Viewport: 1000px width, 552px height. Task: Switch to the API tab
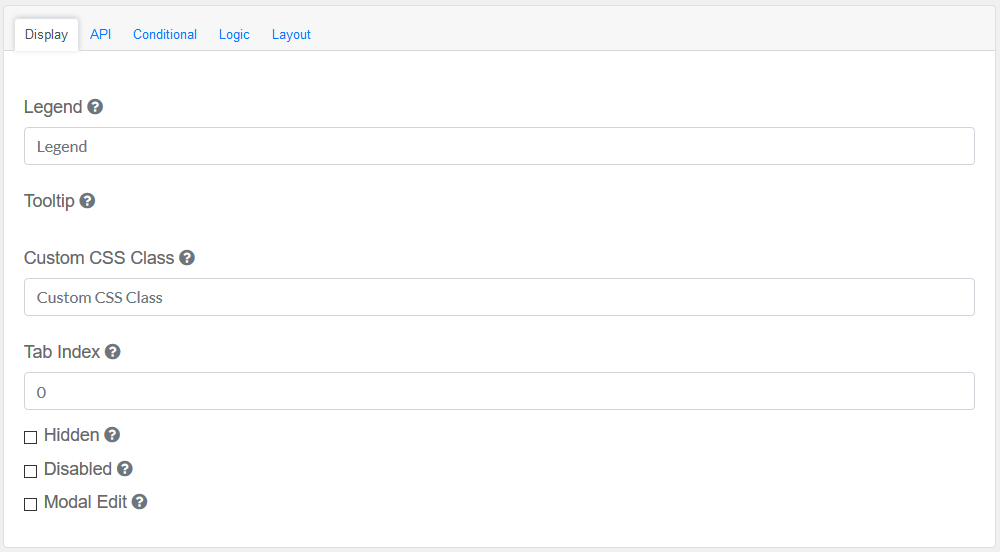click(100, 34)
